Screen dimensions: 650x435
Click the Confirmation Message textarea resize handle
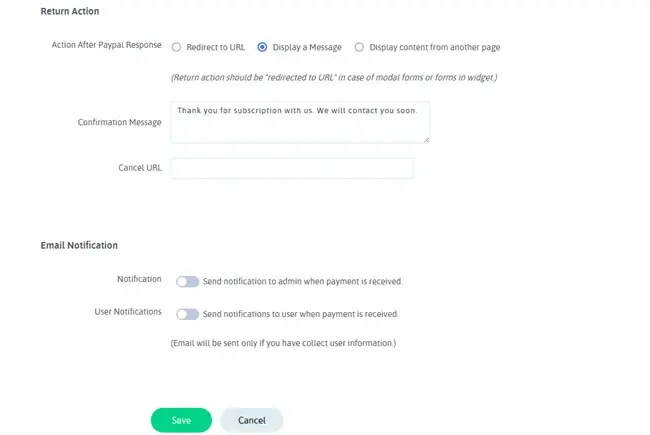point(427,139)
